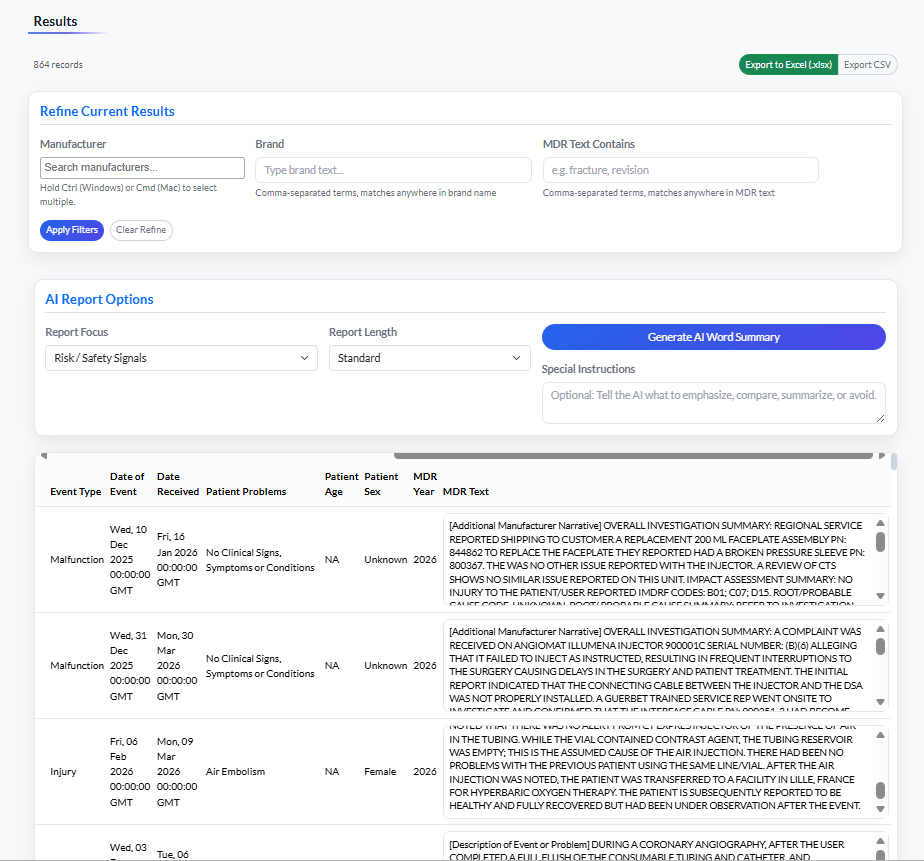Click the table horizontal scroll right arrow
924x861 pixels.
coord(882,456)
